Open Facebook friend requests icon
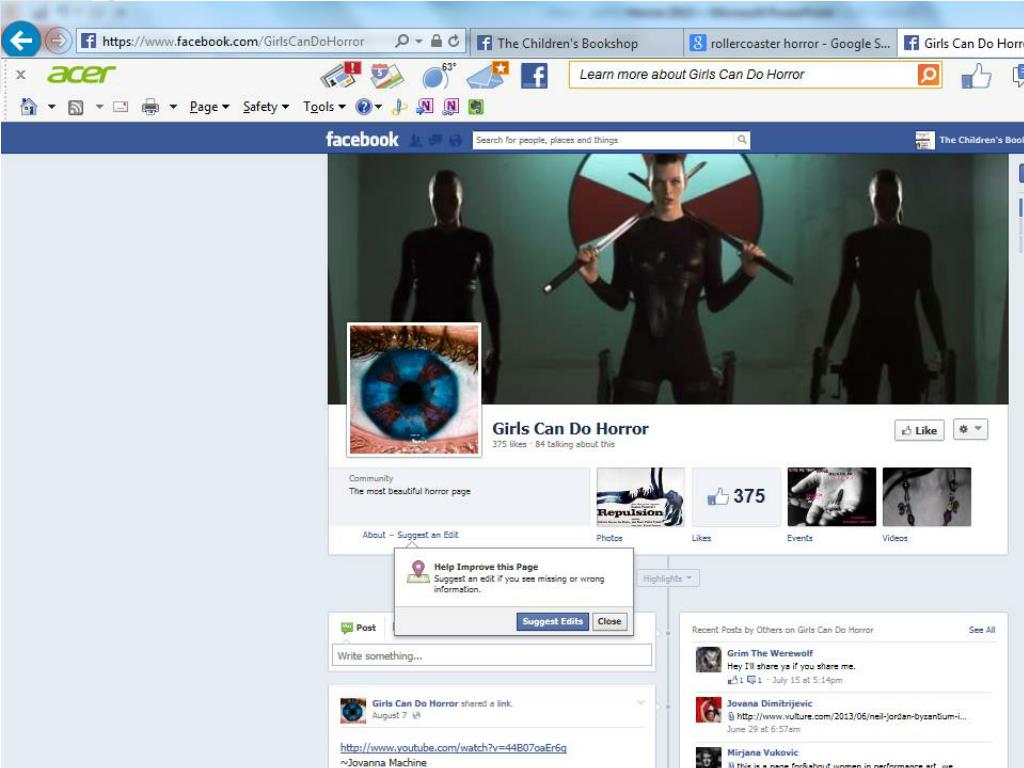Image resolution: width=1024 pixels, height=768 pixels. click(415, 140)
